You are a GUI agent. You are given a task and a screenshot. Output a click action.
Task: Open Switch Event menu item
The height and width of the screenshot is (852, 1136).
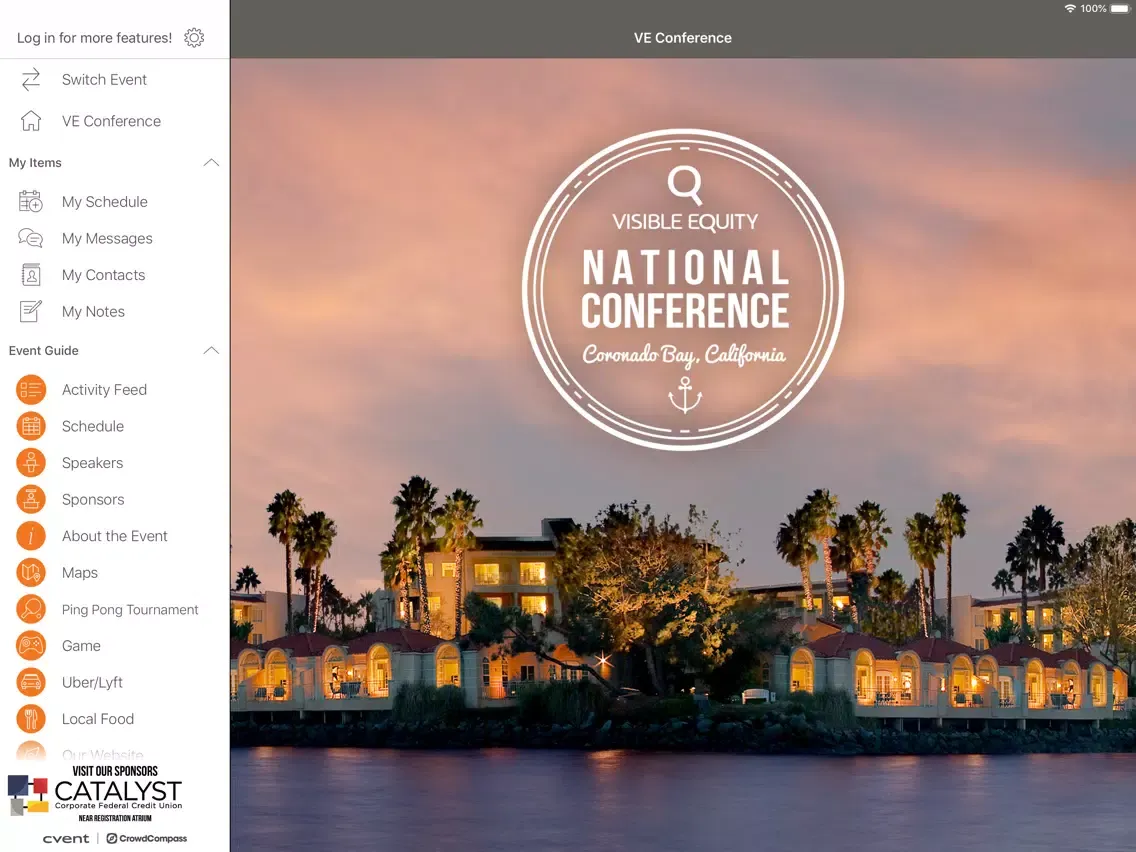pyautogui.click(x=114, y=80)
